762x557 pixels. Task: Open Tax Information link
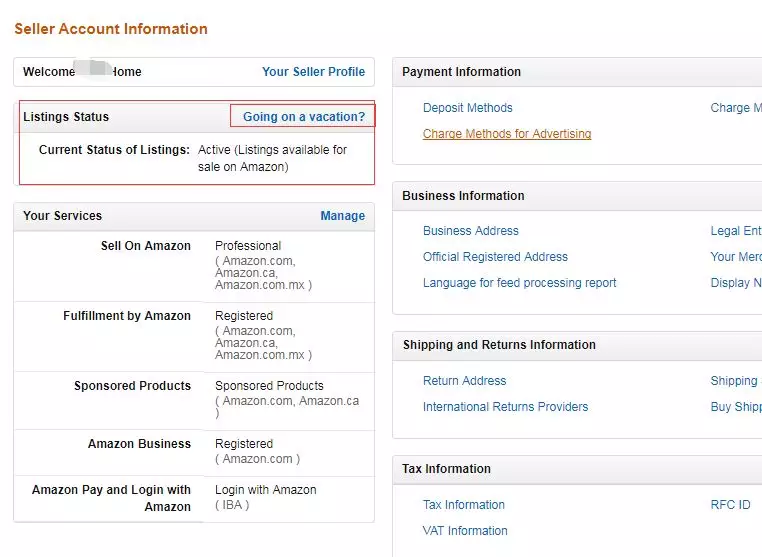tap(463, 505)
